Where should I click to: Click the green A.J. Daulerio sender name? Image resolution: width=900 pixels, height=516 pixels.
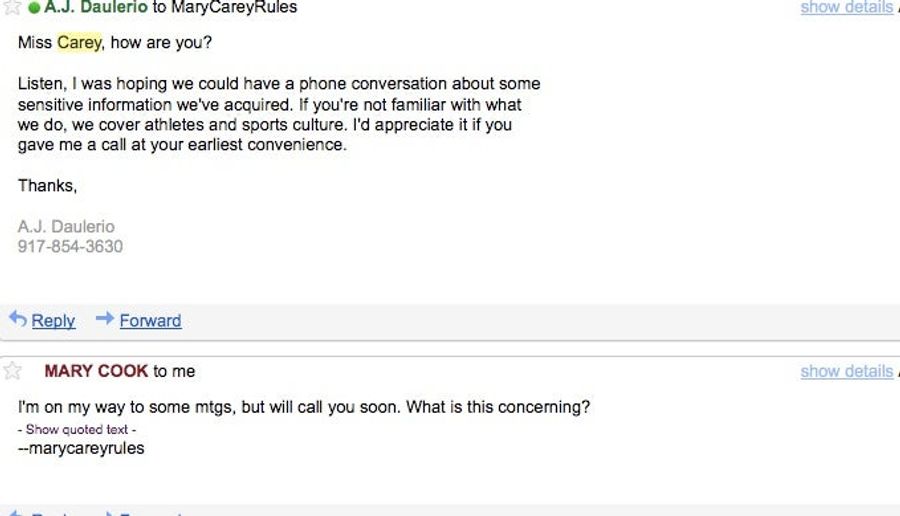[96, 7]
